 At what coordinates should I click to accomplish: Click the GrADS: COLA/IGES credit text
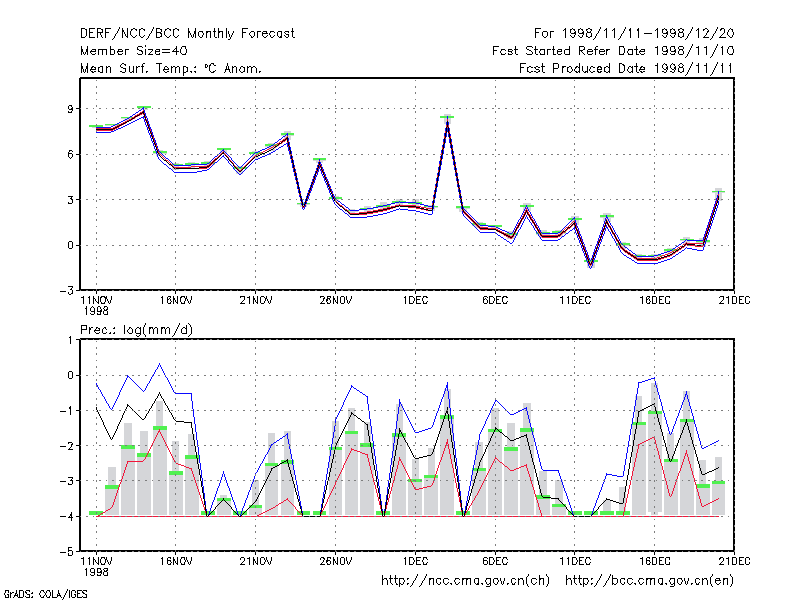tap(45, 594)
